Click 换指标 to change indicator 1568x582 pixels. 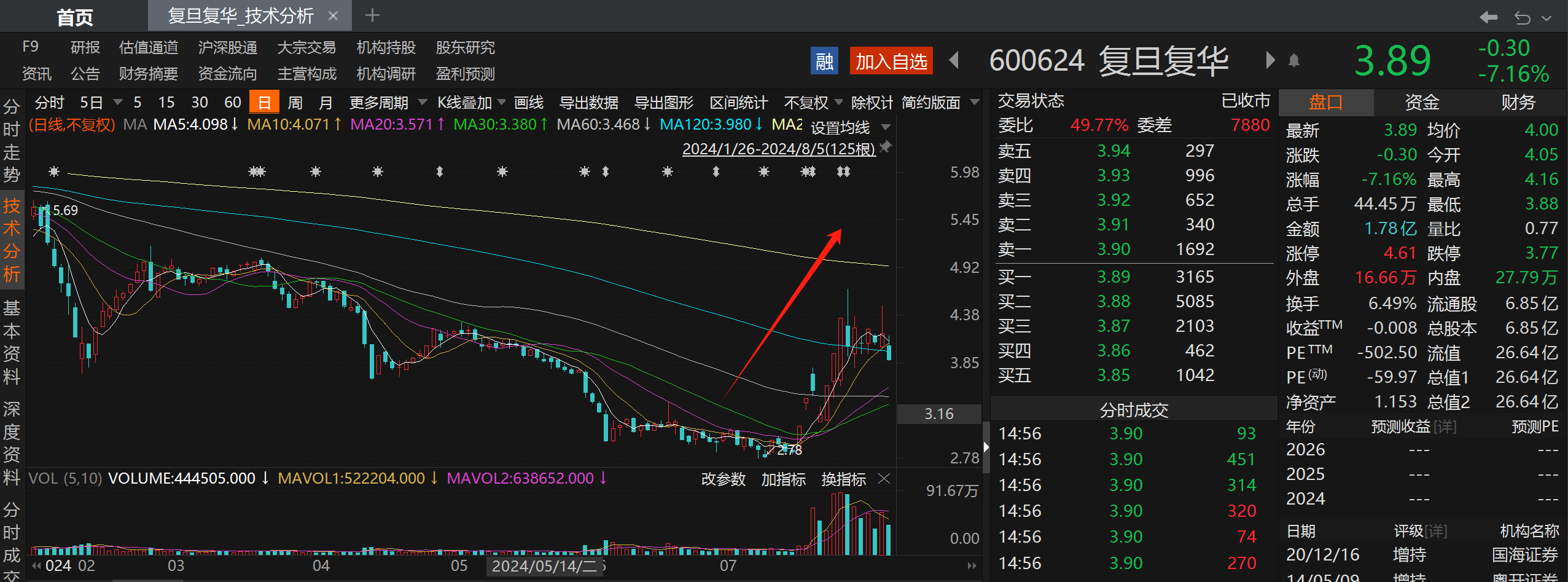(x=844, y=479)
